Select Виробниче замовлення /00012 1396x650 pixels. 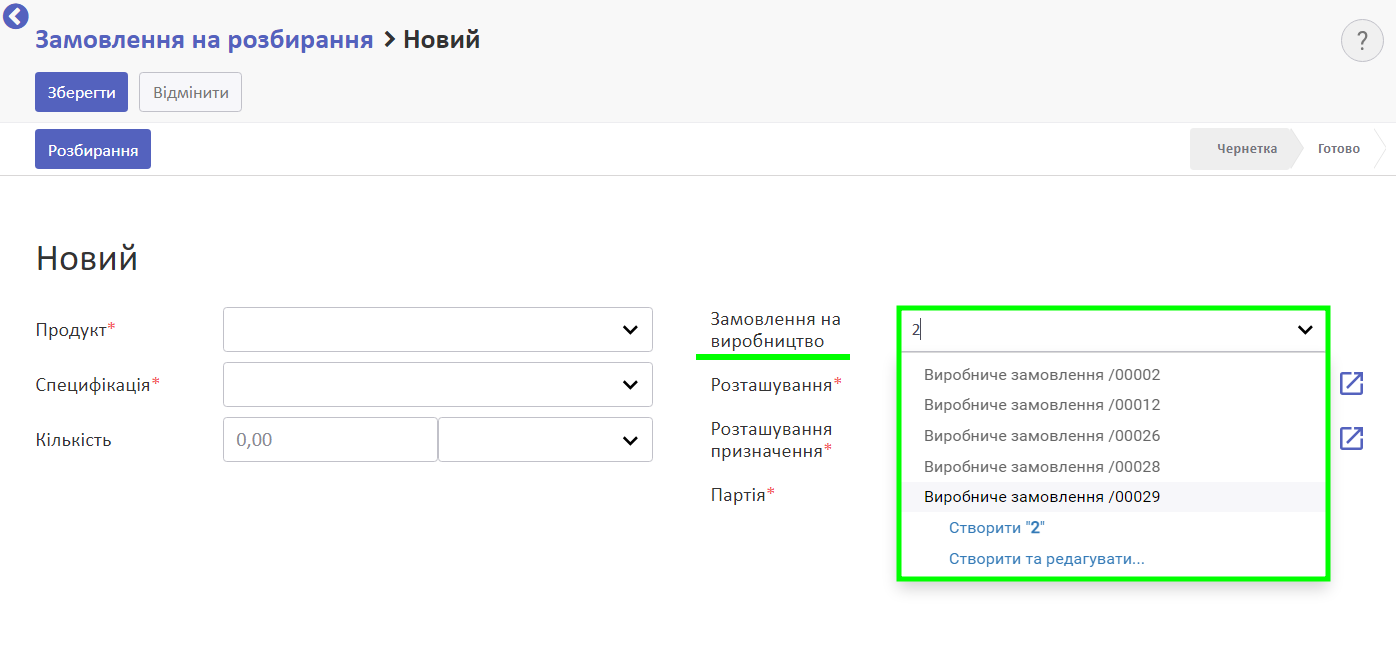coord(1041,405)
